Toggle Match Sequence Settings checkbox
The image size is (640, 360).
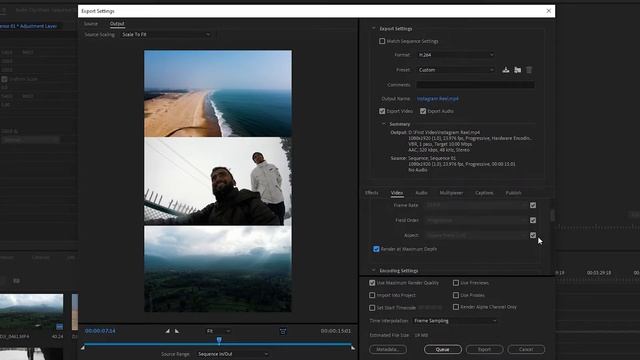[382, 41]
